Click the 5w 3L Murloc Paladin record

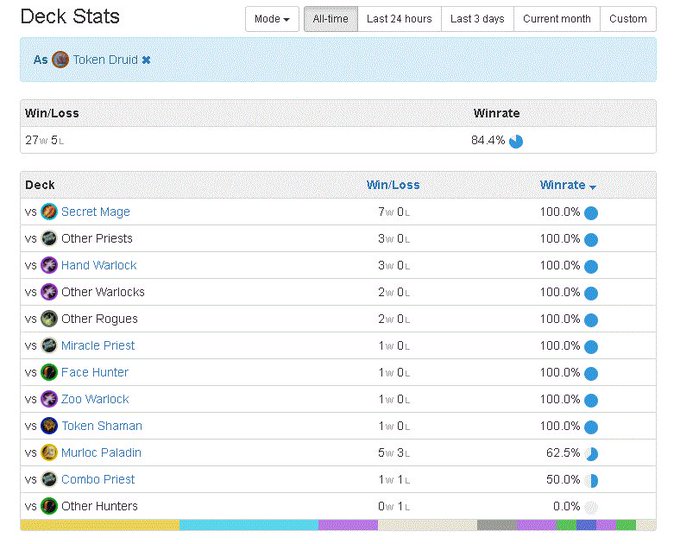click(x=394, y=453)
